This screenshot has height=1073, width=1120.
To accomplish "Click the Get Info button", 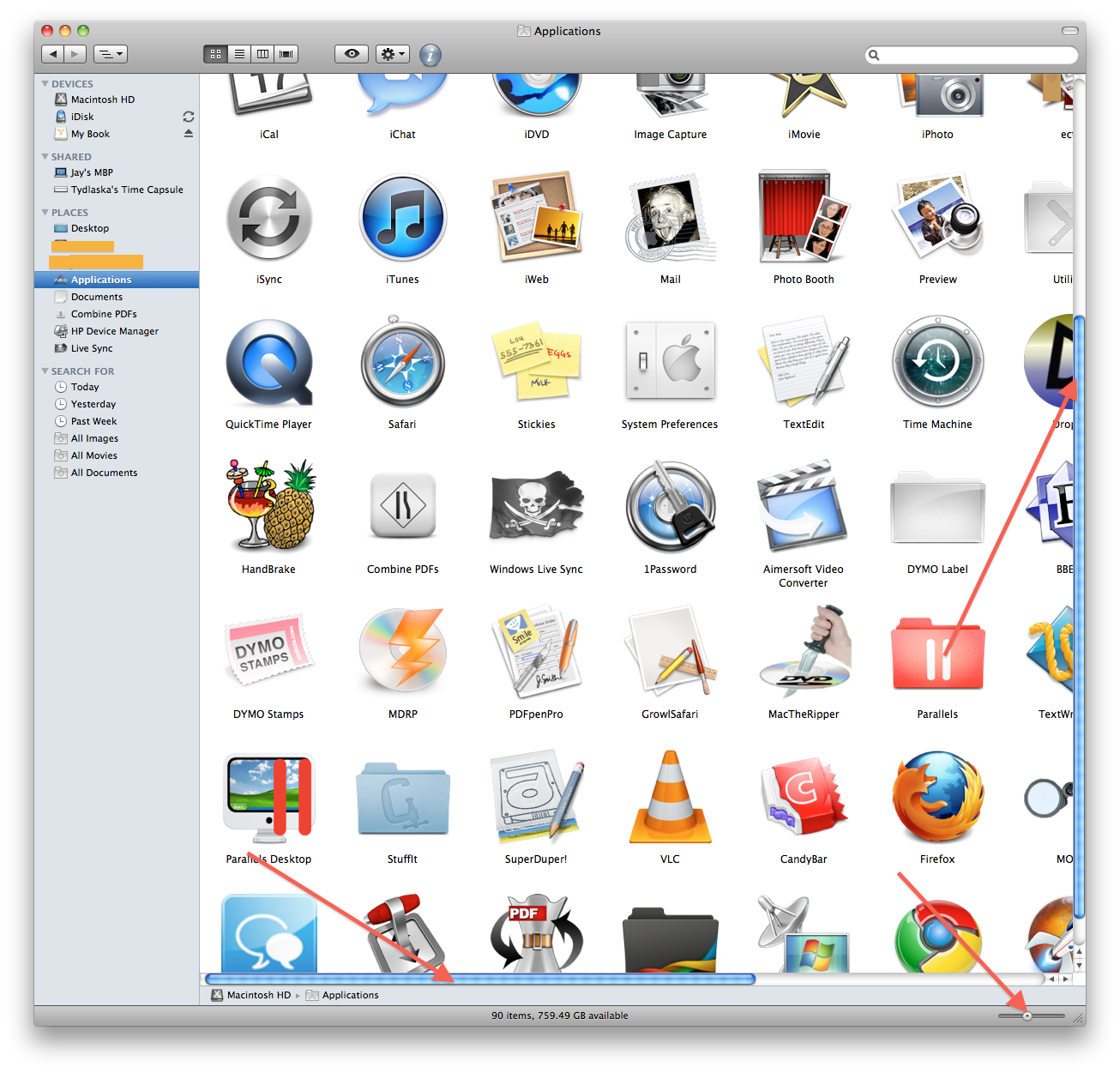I will (x=431, y=55).
